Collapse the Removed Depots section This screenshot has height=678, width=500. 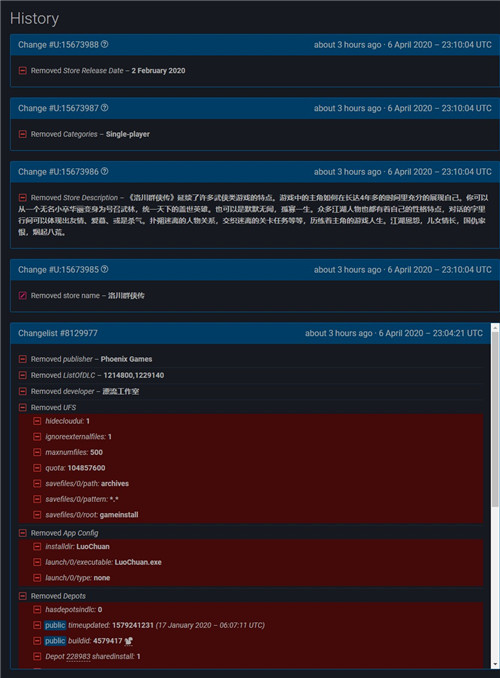[x=22, y=596]
